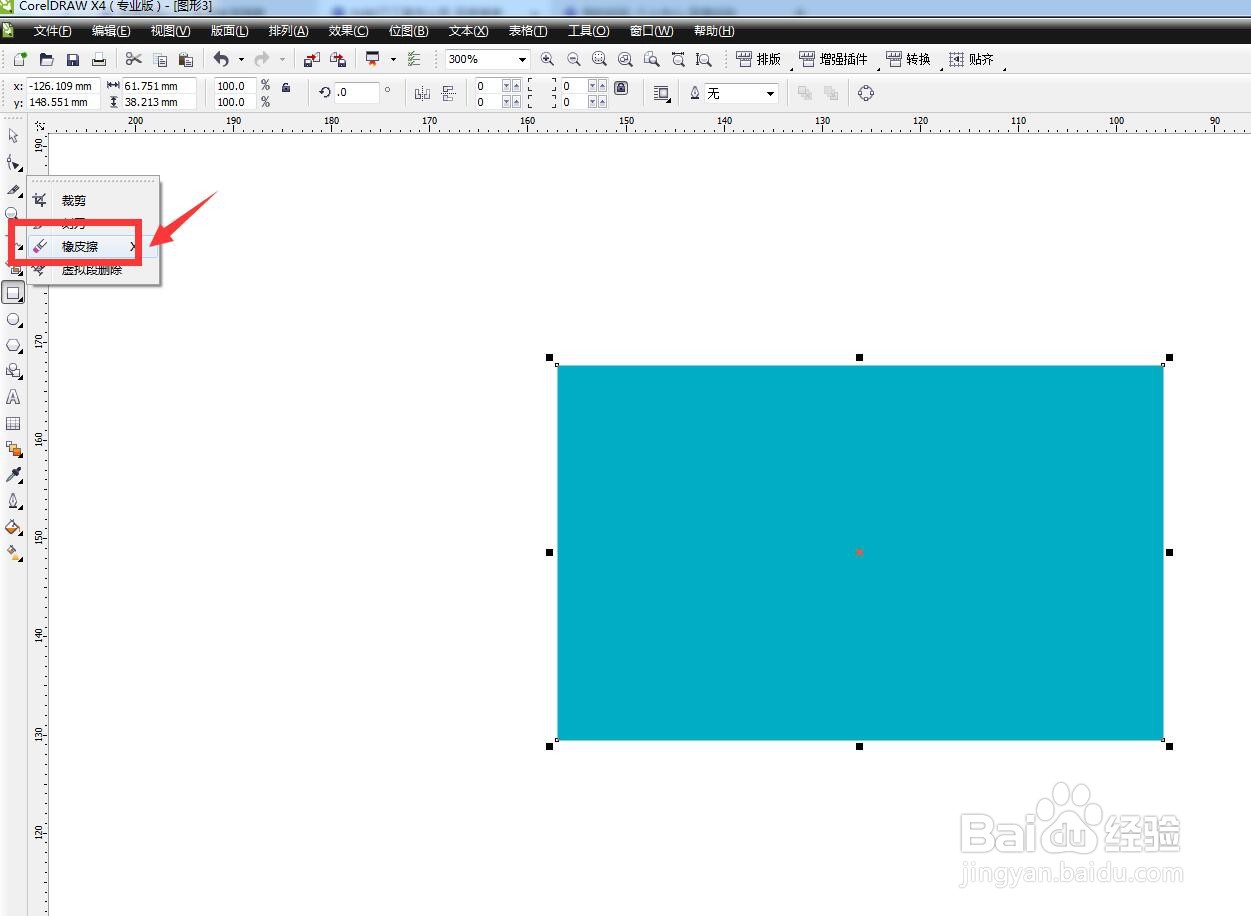Select the Basic shapes tool
Viewport: 1251px width, 916px height.
pyautogui.click(x=13, y=371)
